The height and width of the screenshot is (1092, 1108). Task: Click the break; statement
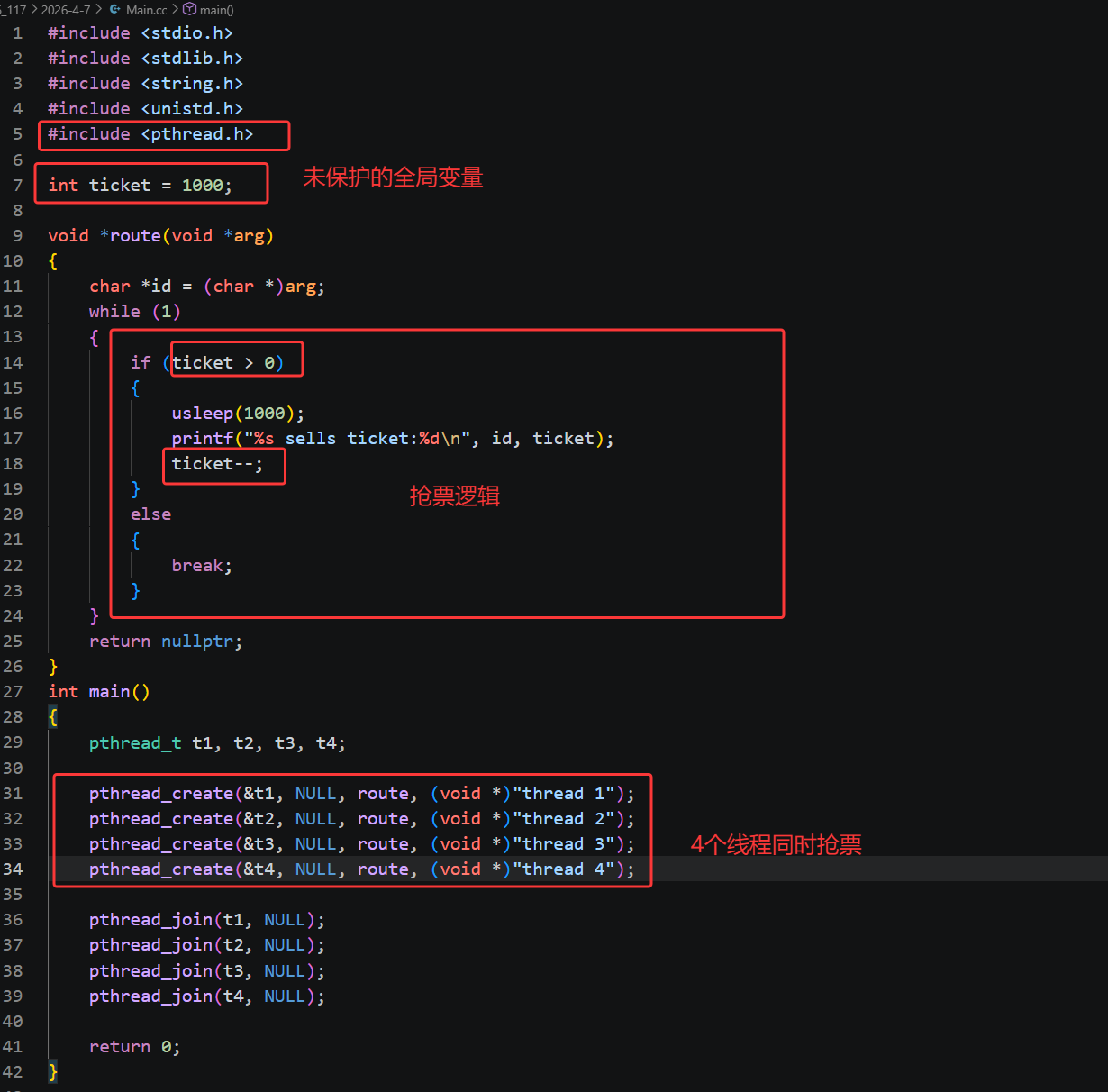point(202,566)
